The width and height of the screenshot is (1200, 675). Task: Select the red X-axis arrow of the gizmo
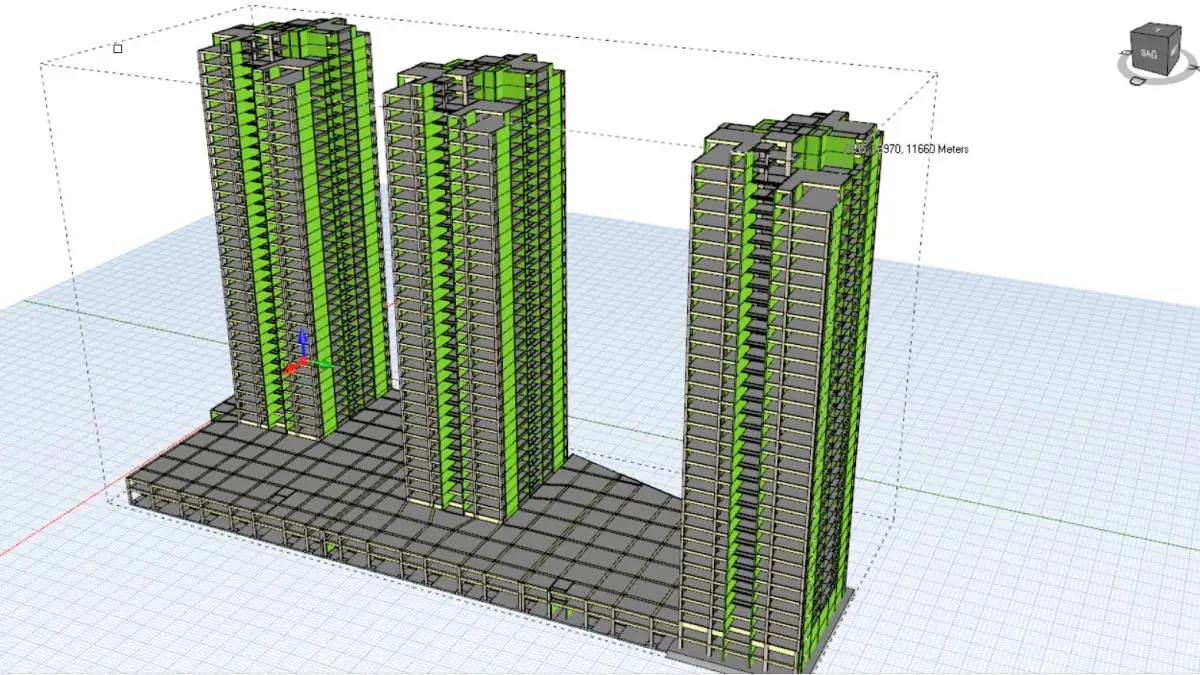point(290,369)
